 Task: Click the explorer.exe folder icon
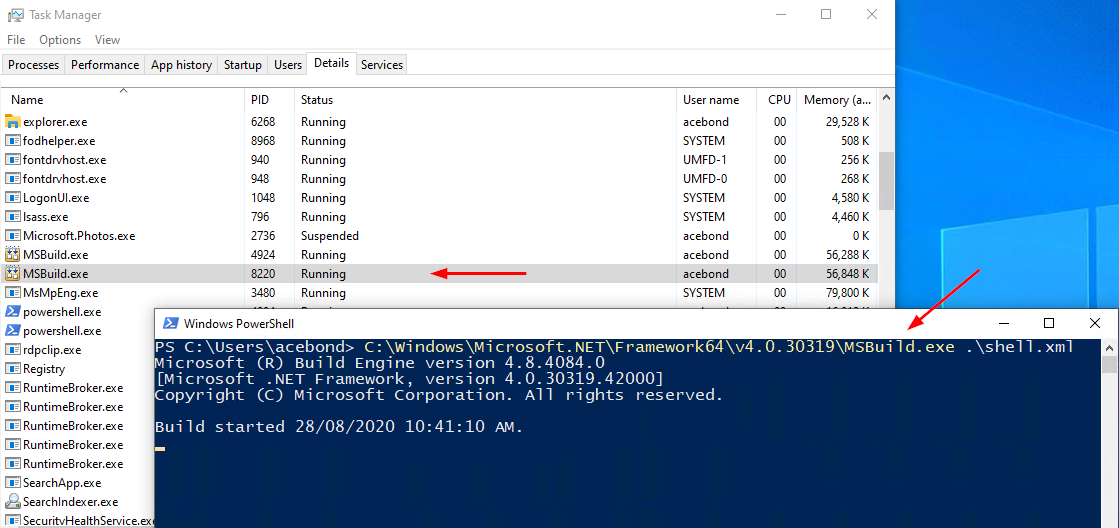(x=12, y=121)
